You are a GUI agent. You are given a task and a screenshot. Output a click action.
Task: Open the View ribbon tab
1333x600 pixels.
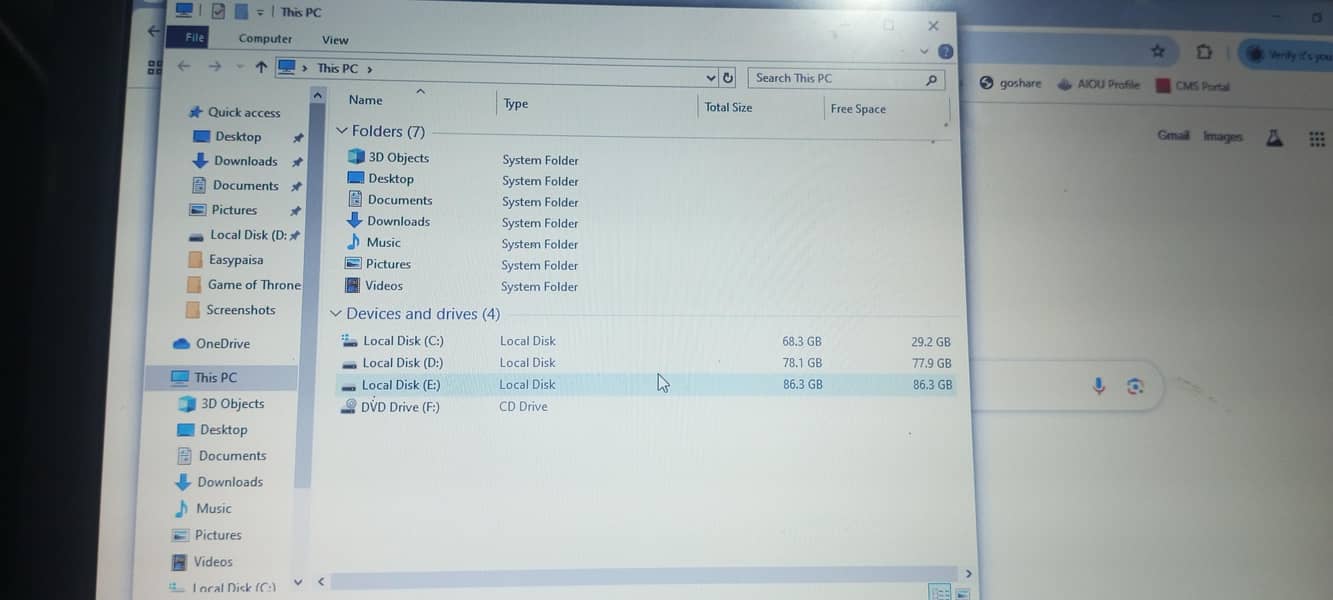click(x=335, y=40)
